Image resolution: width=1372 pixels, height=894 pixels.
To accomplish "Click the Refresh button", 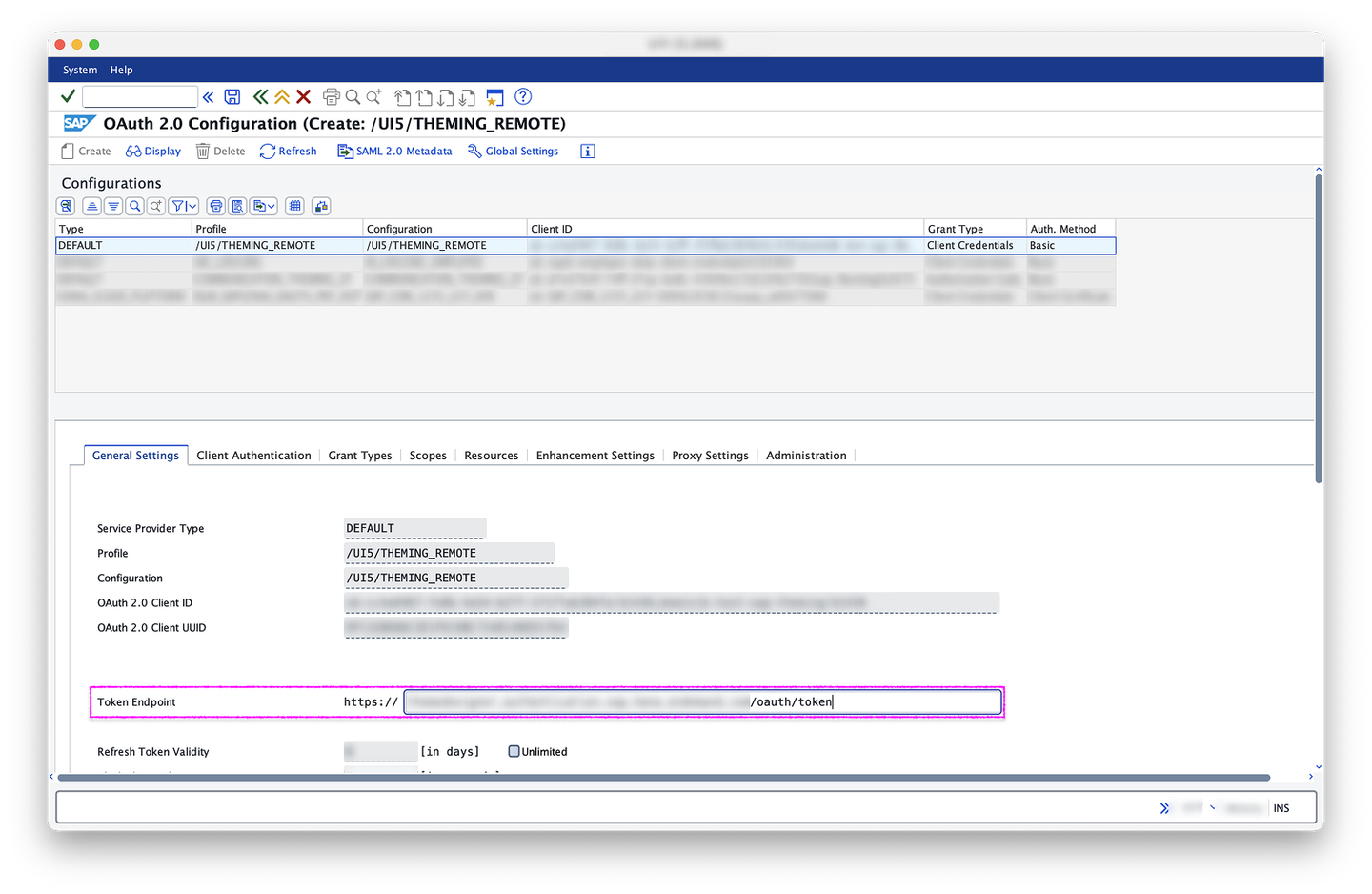I will (x=288, y=151).
